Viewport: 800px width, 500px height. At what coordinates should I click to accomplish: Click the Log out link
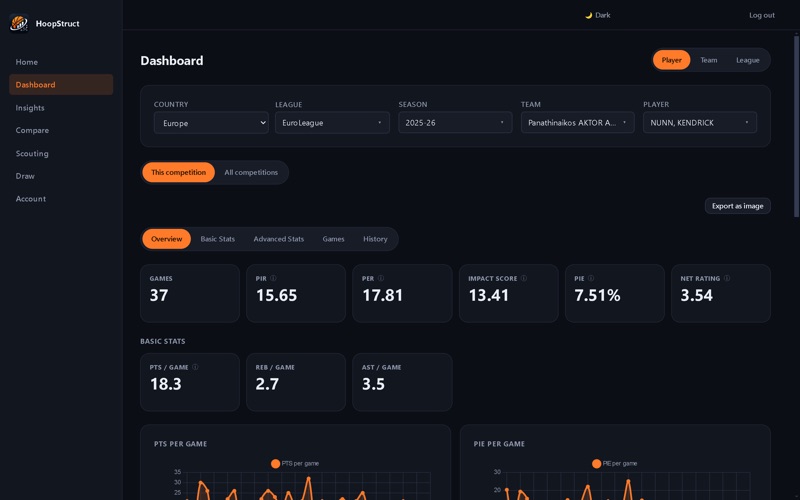[762, 15]
